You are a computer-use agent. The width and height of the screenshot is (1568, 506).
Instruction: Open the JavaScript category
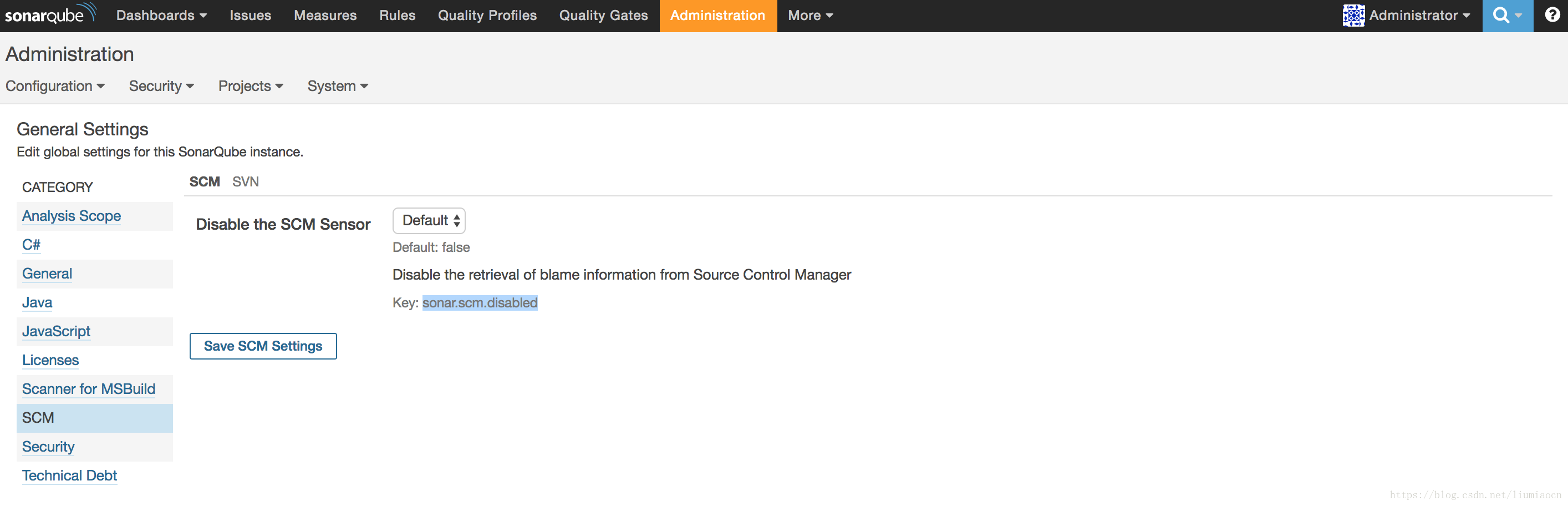(56, 331)
